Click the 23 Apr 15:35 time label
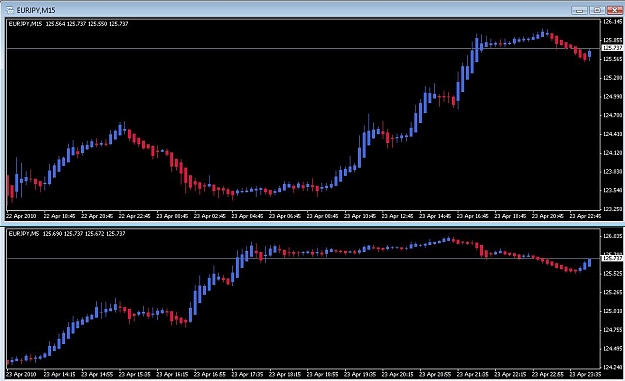Screen dimensions: 625x381 (134, 375)
